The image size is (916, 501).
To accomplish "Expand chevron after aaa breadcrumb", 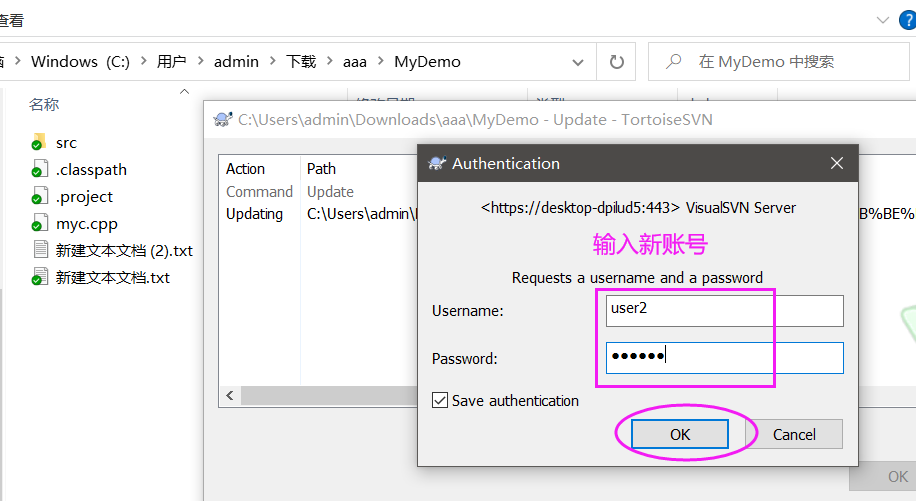I will [381, 61].
